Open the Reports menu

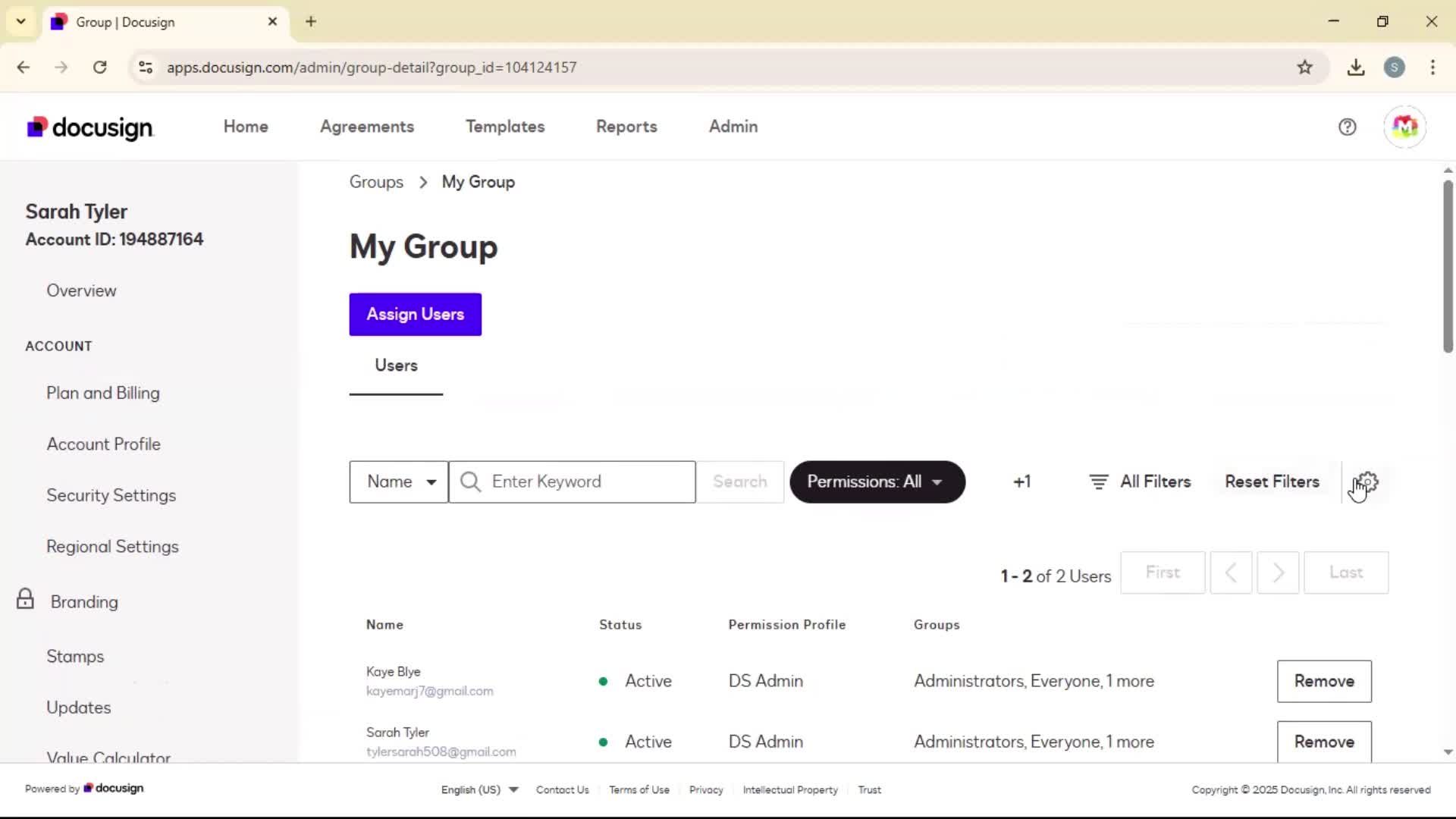pos(626,127)
